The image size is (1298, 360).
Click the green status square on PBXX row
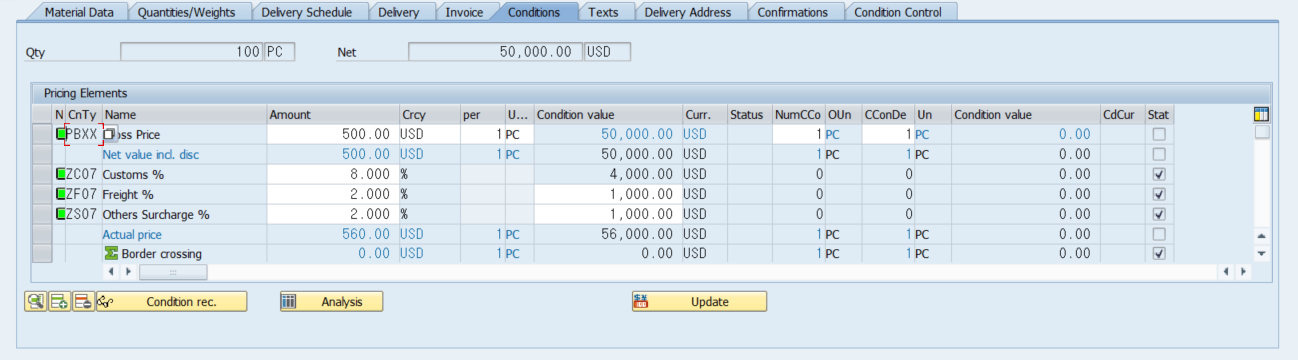click(61, 134)
